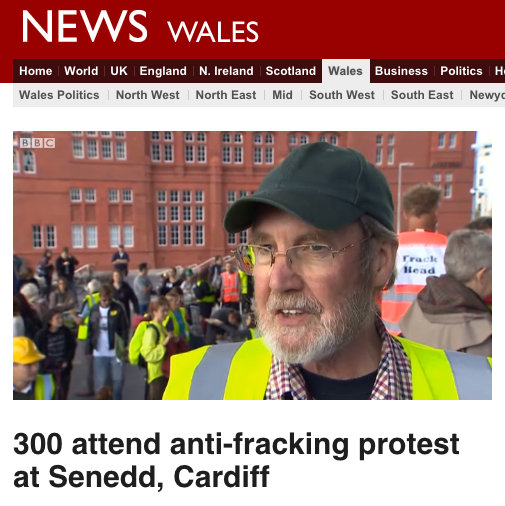The image size is (505, 506).
Task: Open the Mid Wales subsection
Action: click(x=282, y=95)
